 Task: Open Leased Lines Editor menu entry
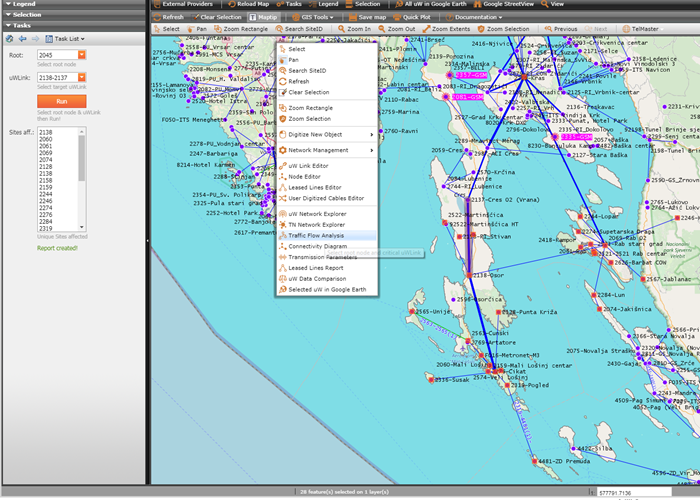[327, 188]
